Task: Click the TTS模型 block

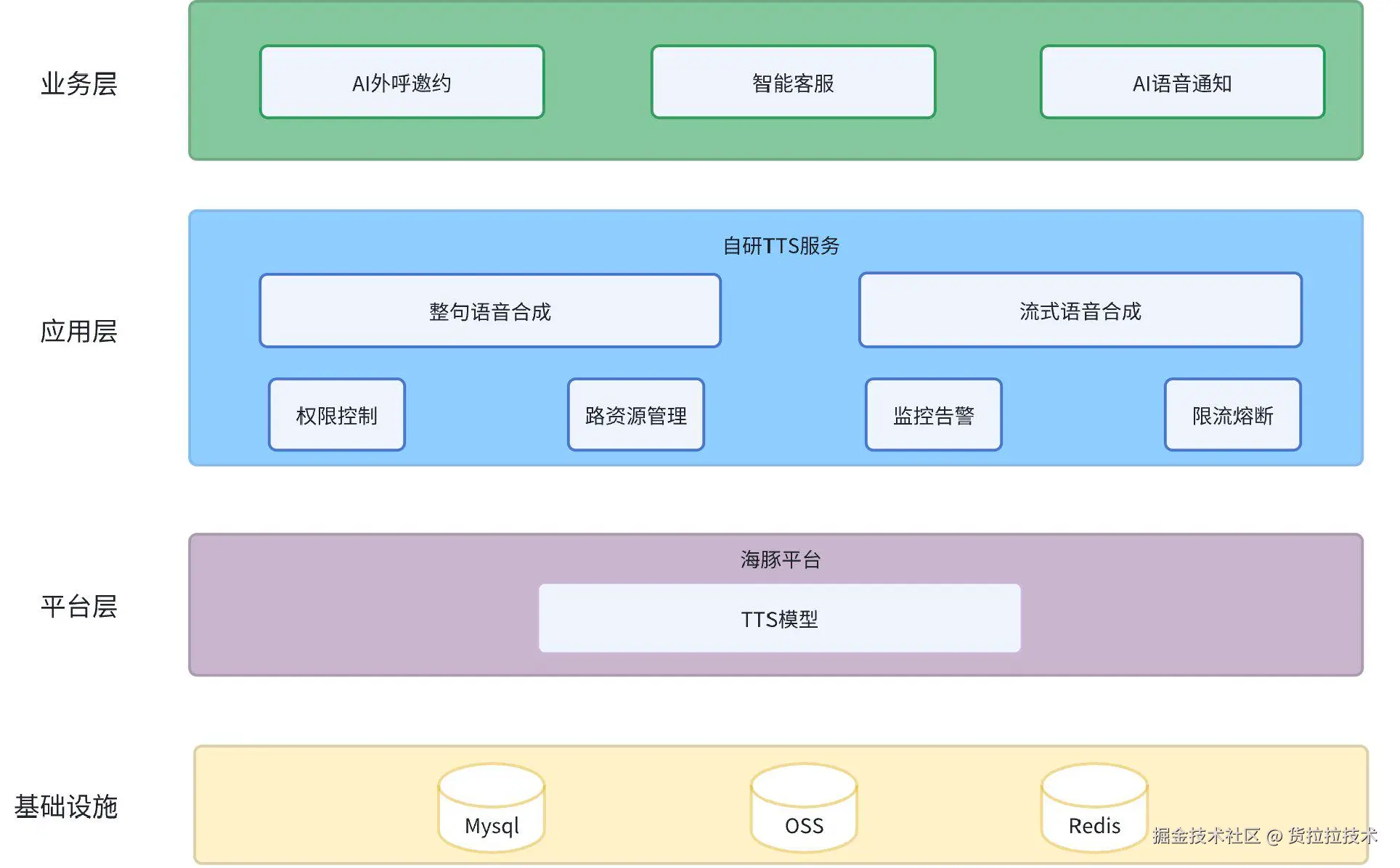Action: click(x=779, y=618)
